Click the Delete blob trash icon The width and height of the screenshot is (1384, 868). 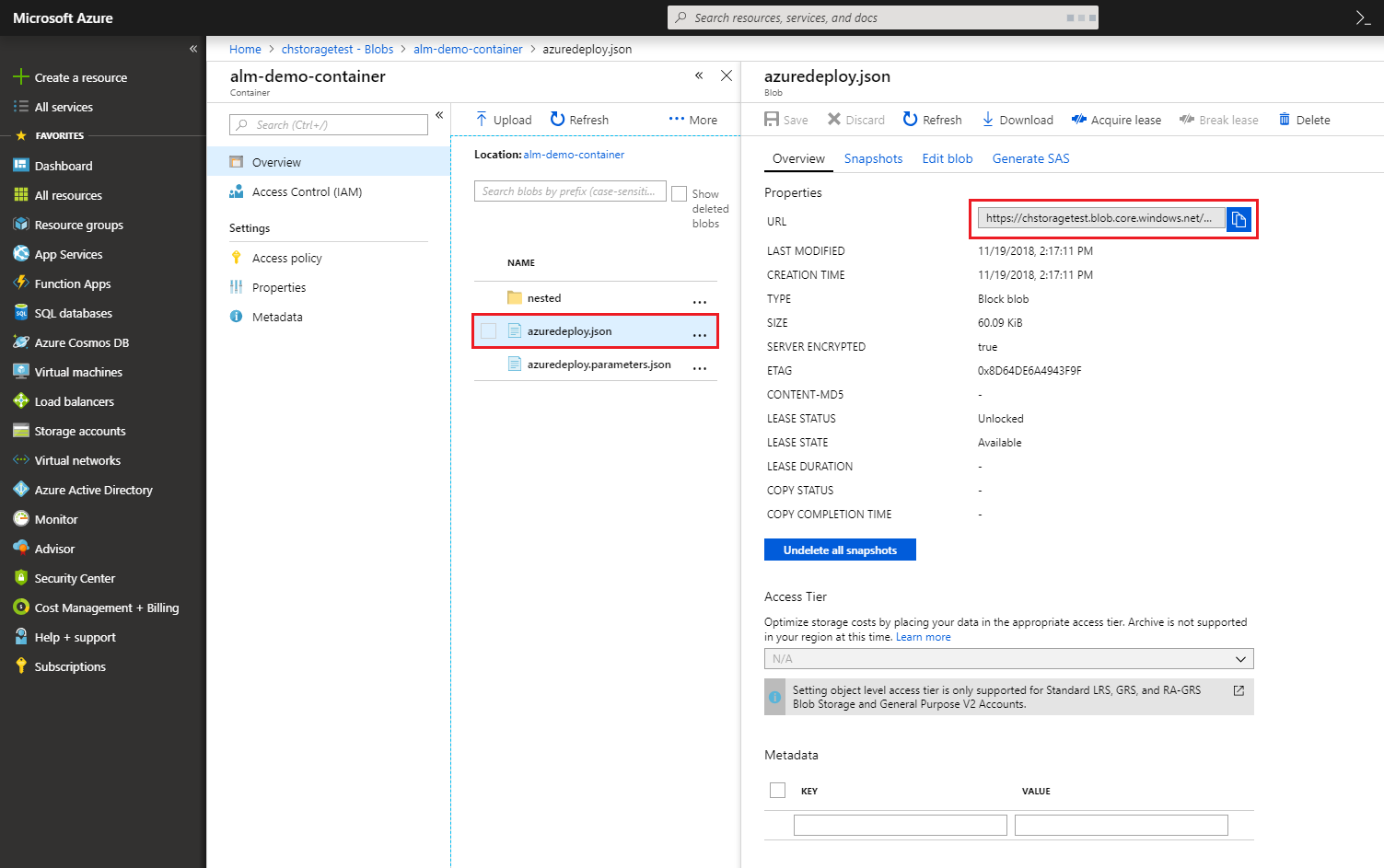(1285, 120)
